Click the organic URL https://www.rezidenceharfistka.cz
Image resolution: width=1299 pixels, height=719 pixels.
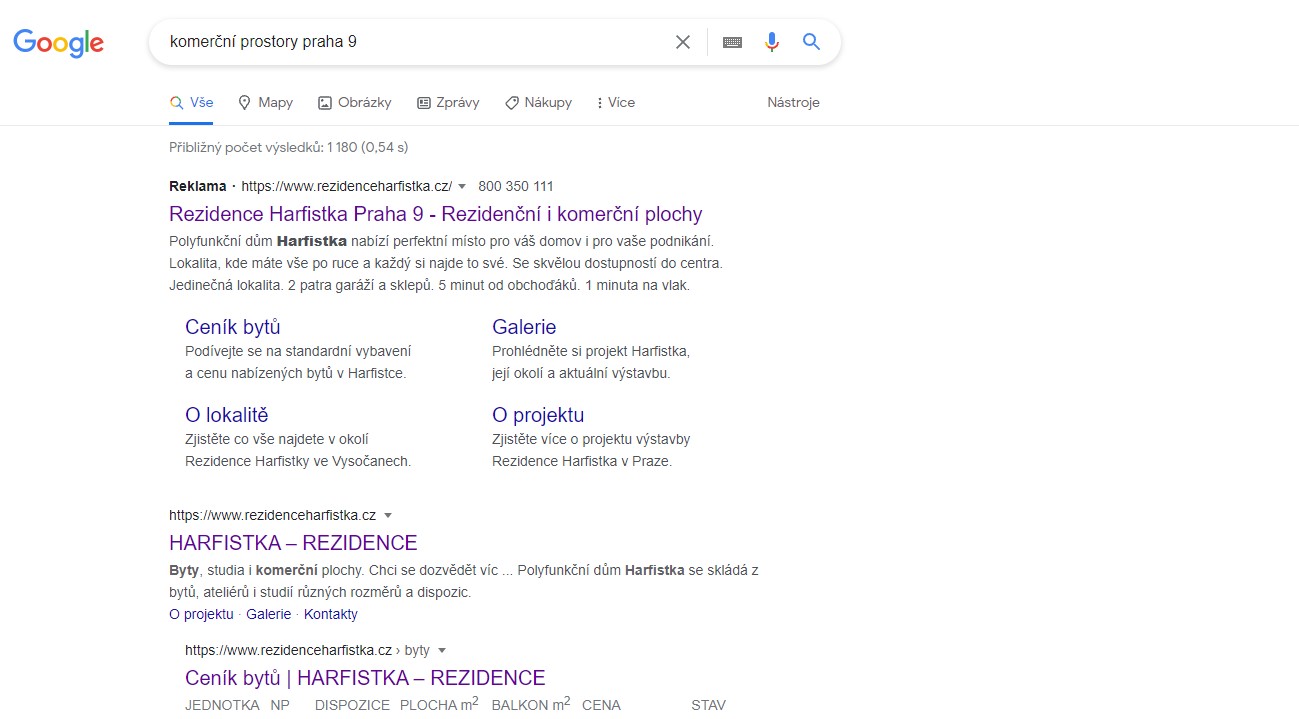272,515
